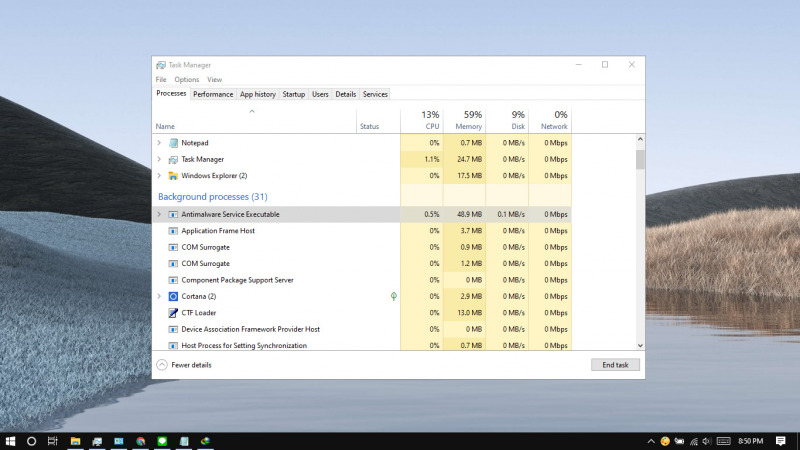Image resolution: width=800 pixels, height=450 pixels.
Task: Click the End task button
Action: (x=615, y=365)
